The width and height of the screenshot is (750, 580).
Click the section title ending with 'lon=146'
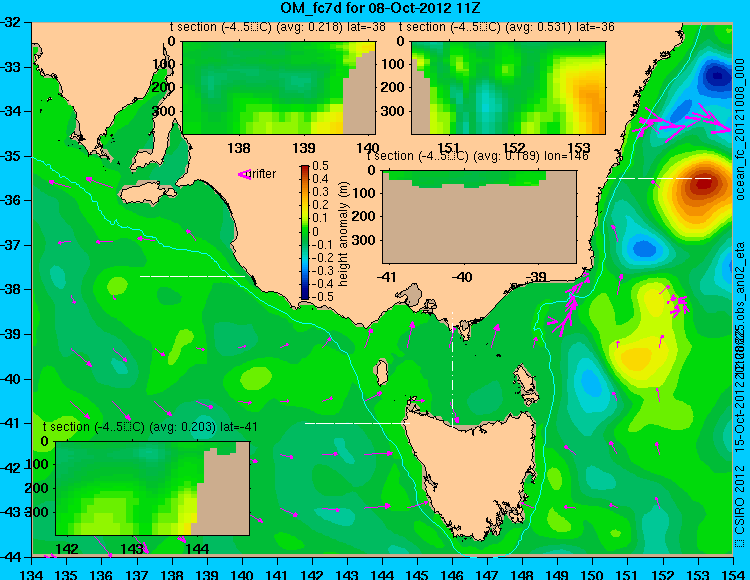[477, 156]
